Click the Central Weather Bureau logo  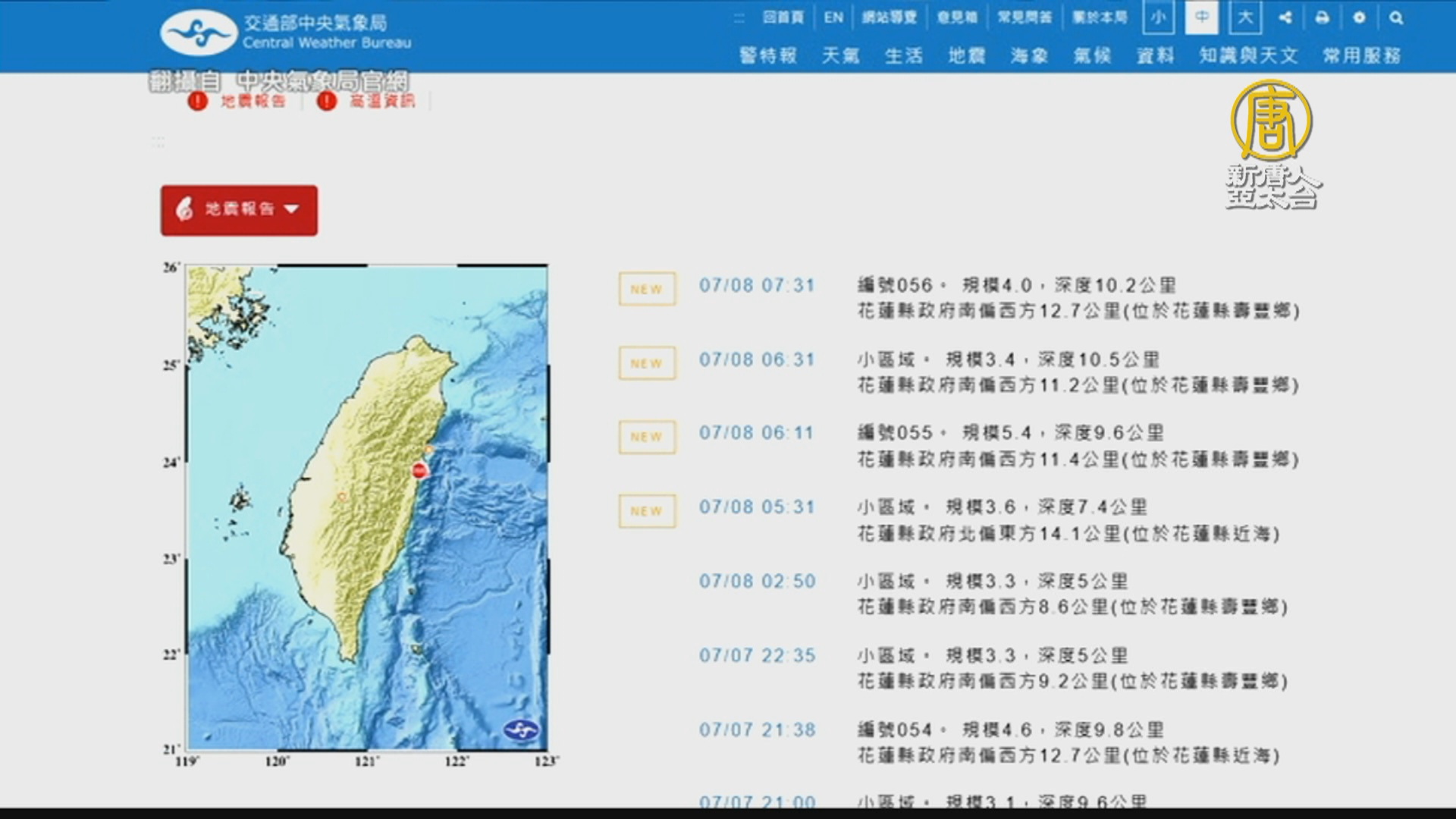199,33
